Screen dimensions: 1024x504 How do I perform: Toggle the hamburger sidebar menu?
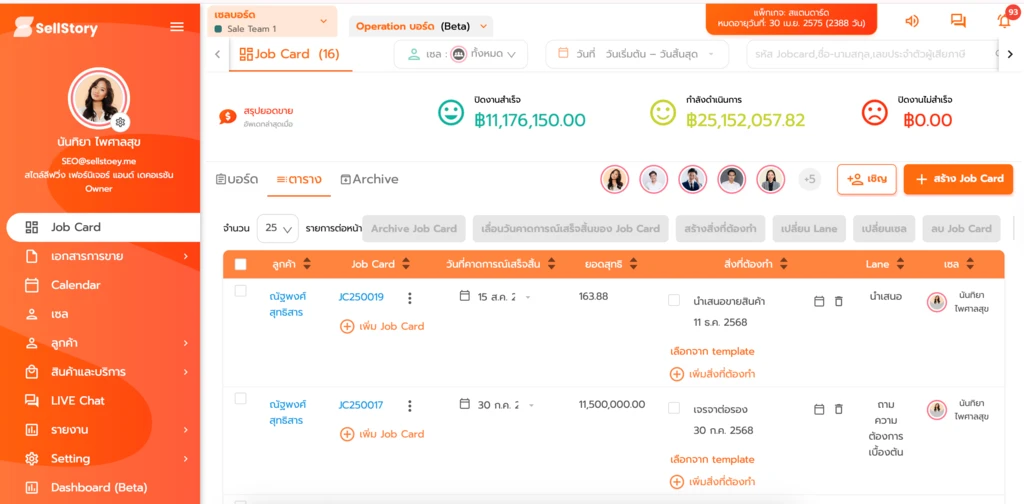[177, 27]
